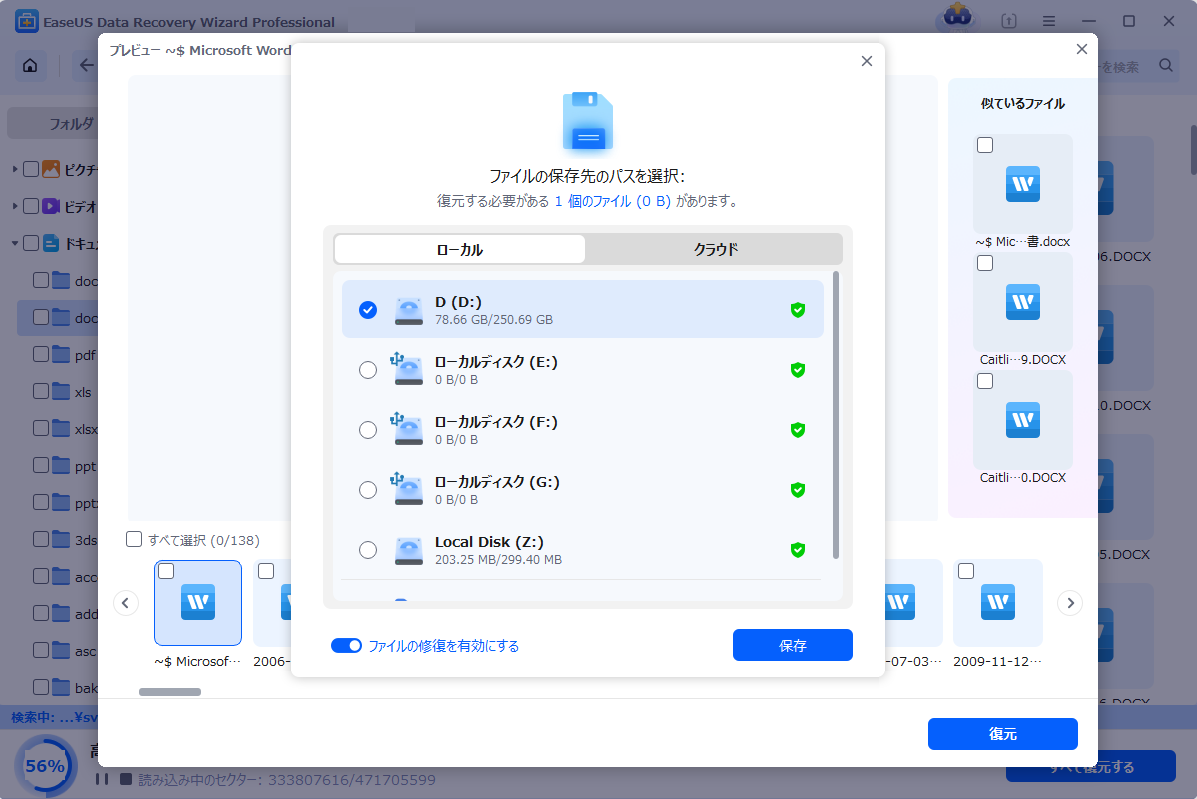
Task: Click the 保存 button
Action: 792,646
